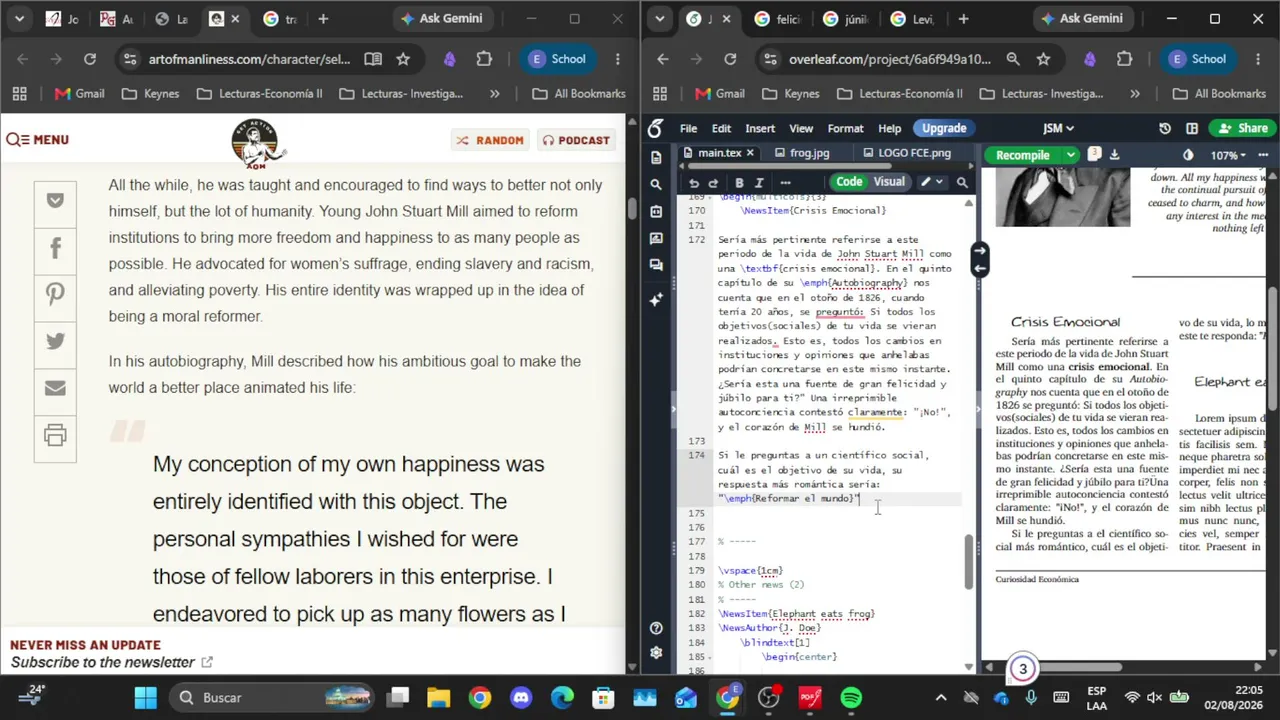1280x720 pixels.
Task: Open left browser tab search dropdown
Action: click(19, 19)
